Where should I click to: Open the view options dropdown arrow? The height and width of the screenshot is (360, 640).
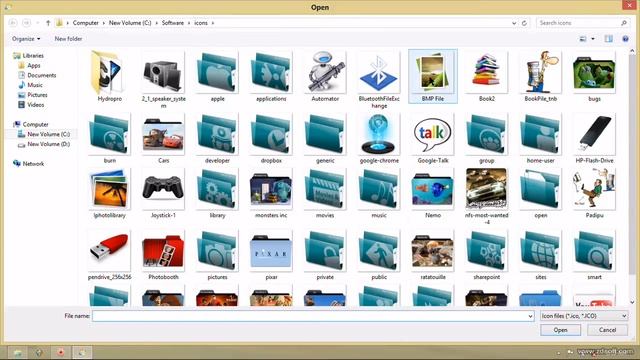click(593, 39)
